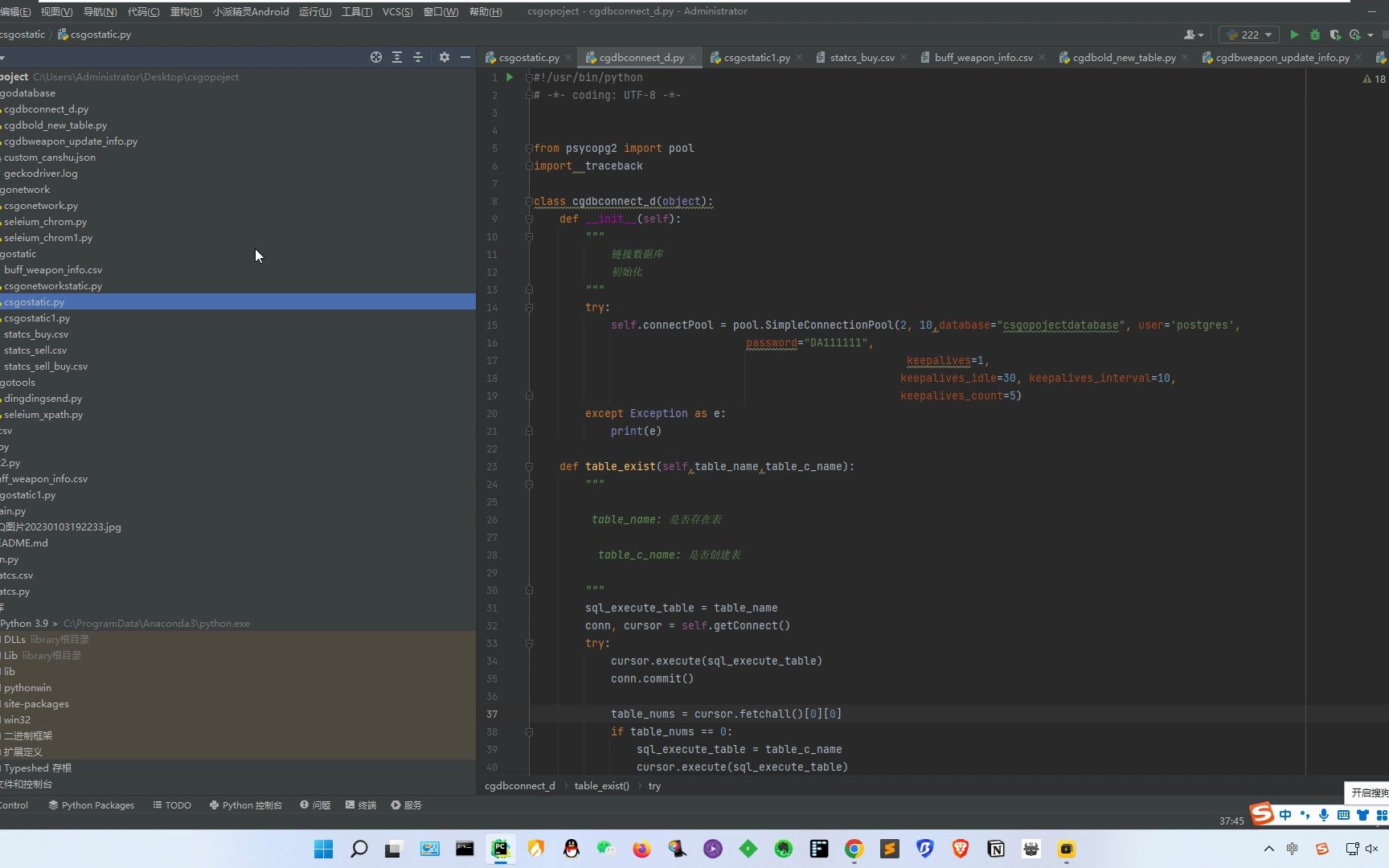Image resolution: width=1389 pixels, height=868 pixels.
Task: Click the run gutter arrow at line 1
Action: click(510, 78)
